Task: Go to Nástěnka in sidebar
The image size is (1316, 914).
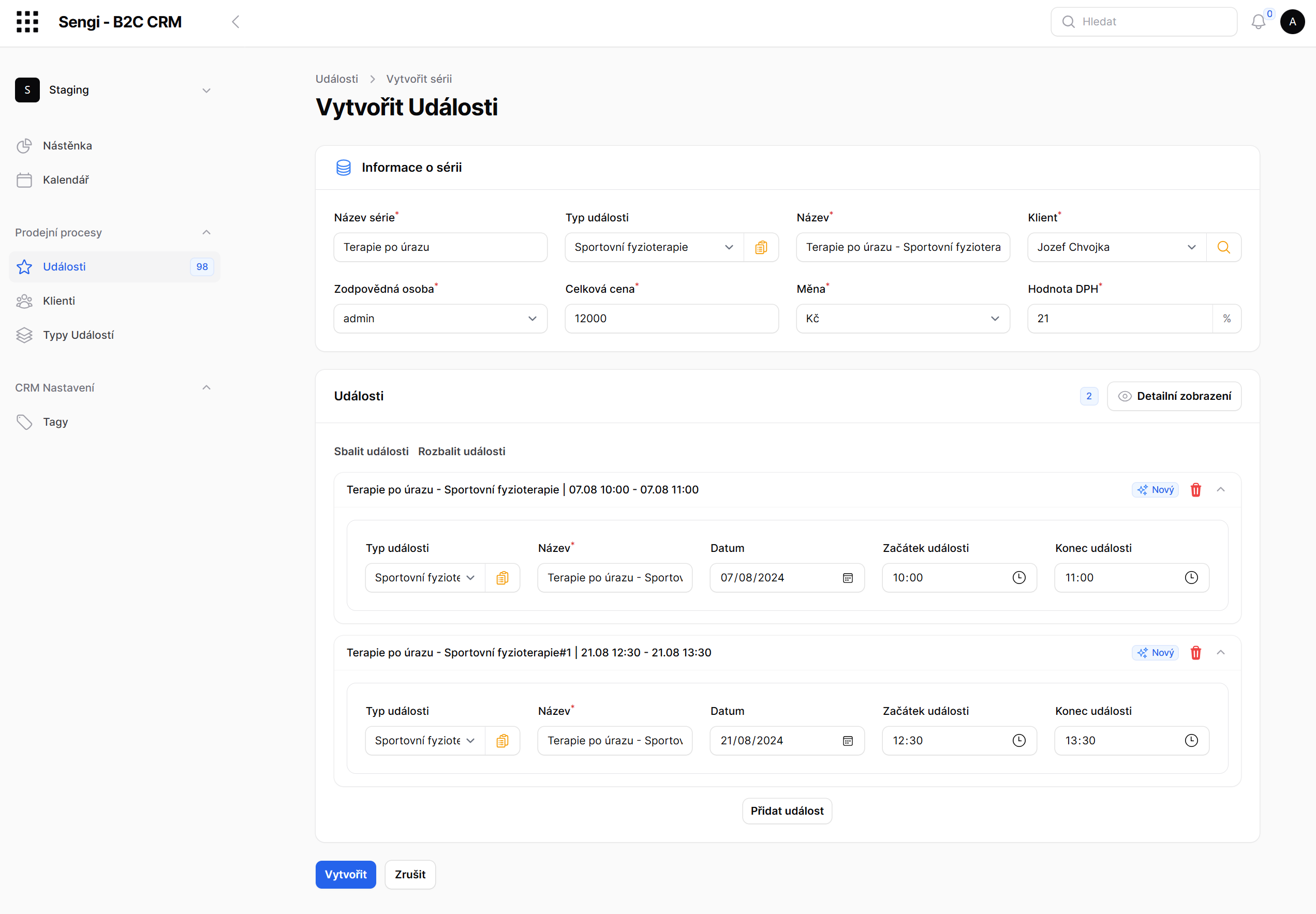Action: (114, 146)
